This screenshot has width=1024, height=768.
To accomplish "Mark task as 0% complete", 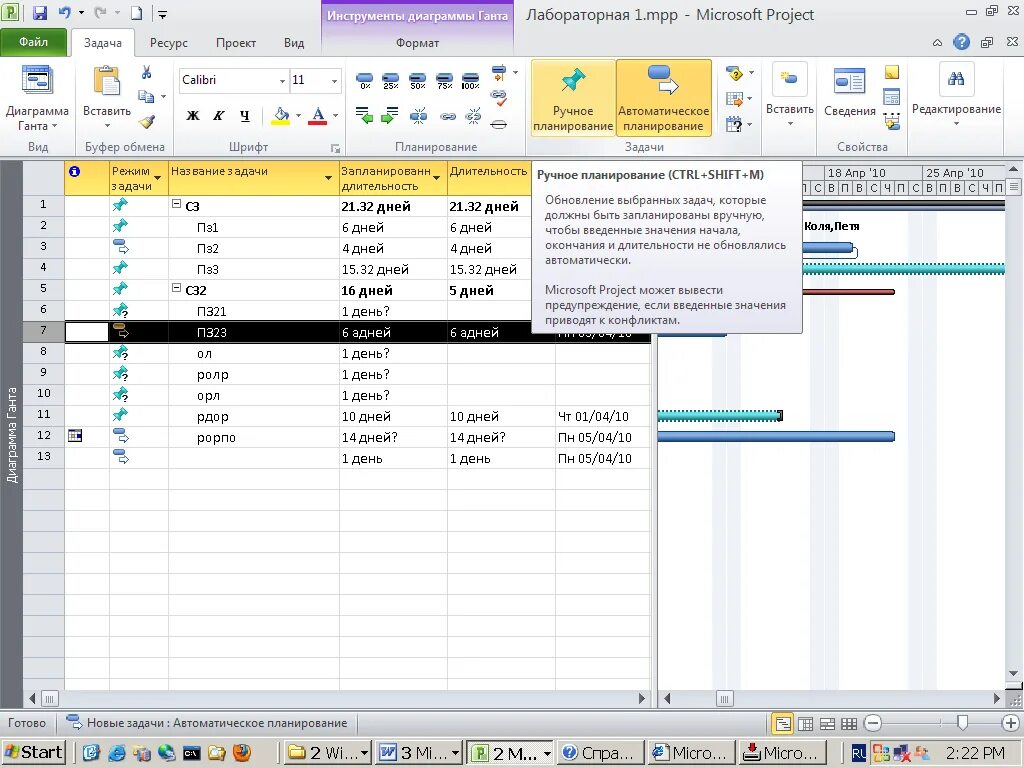I will click(365, 81).
